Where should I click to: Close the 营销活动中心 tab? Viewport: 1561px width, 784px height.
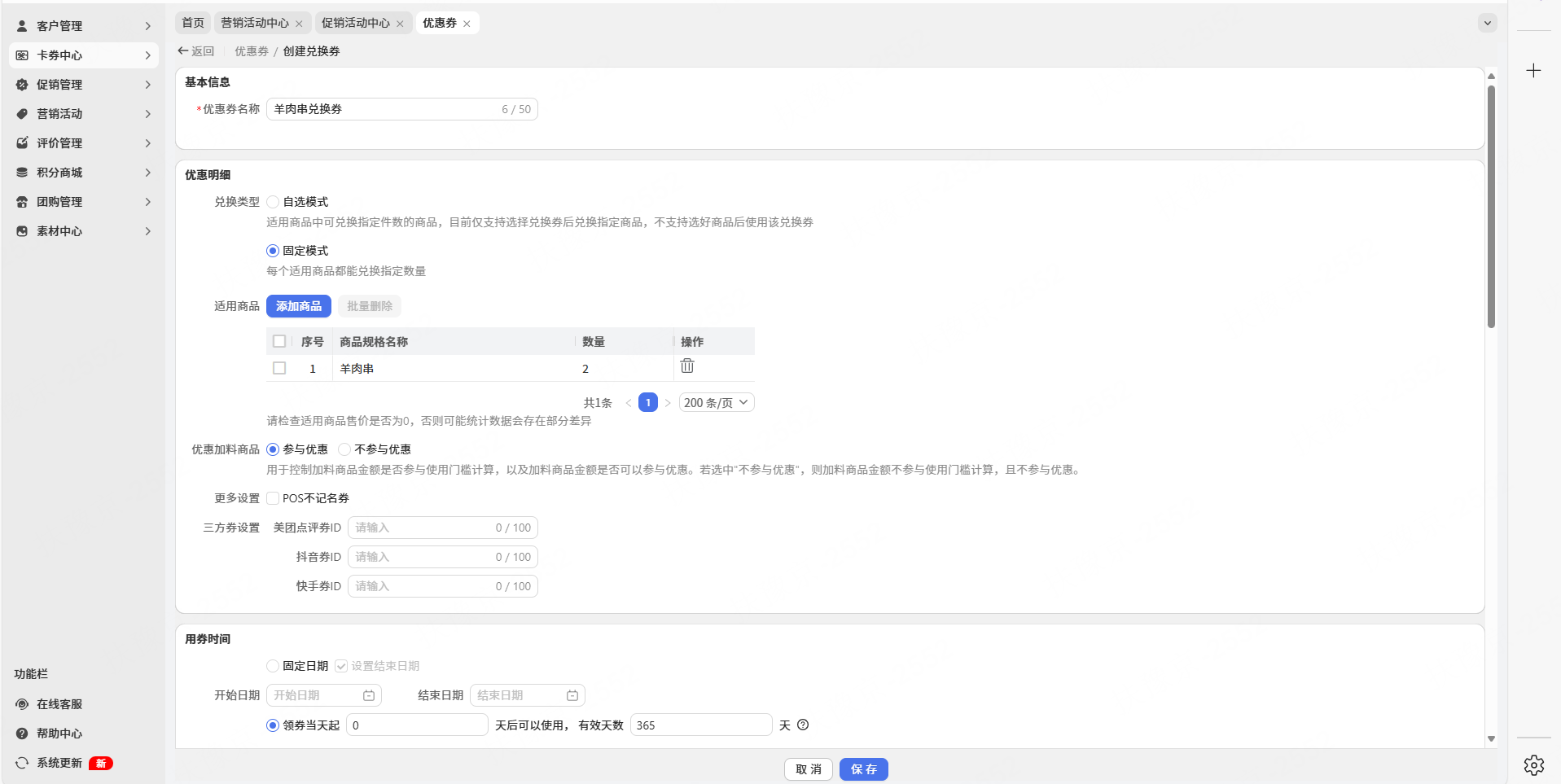(299, 24)
